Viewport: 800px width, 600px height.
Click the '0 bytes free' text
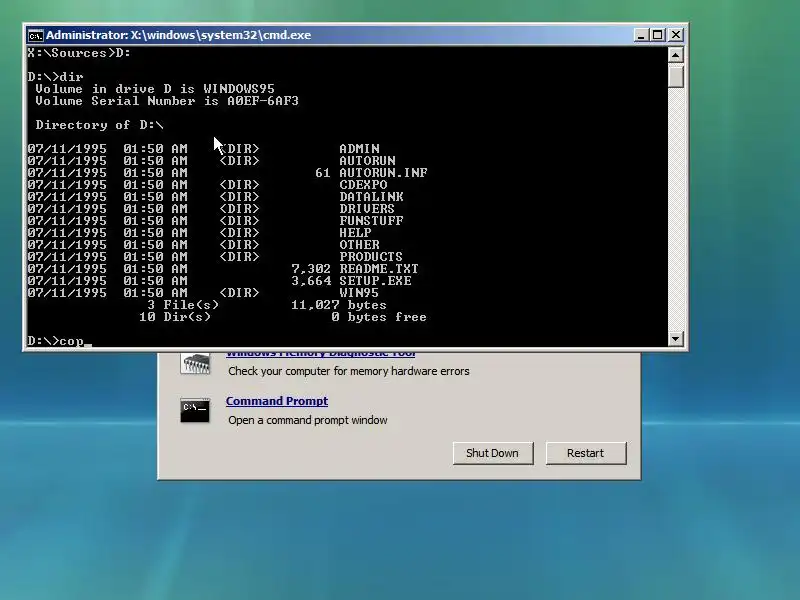[x=379, y=317]
